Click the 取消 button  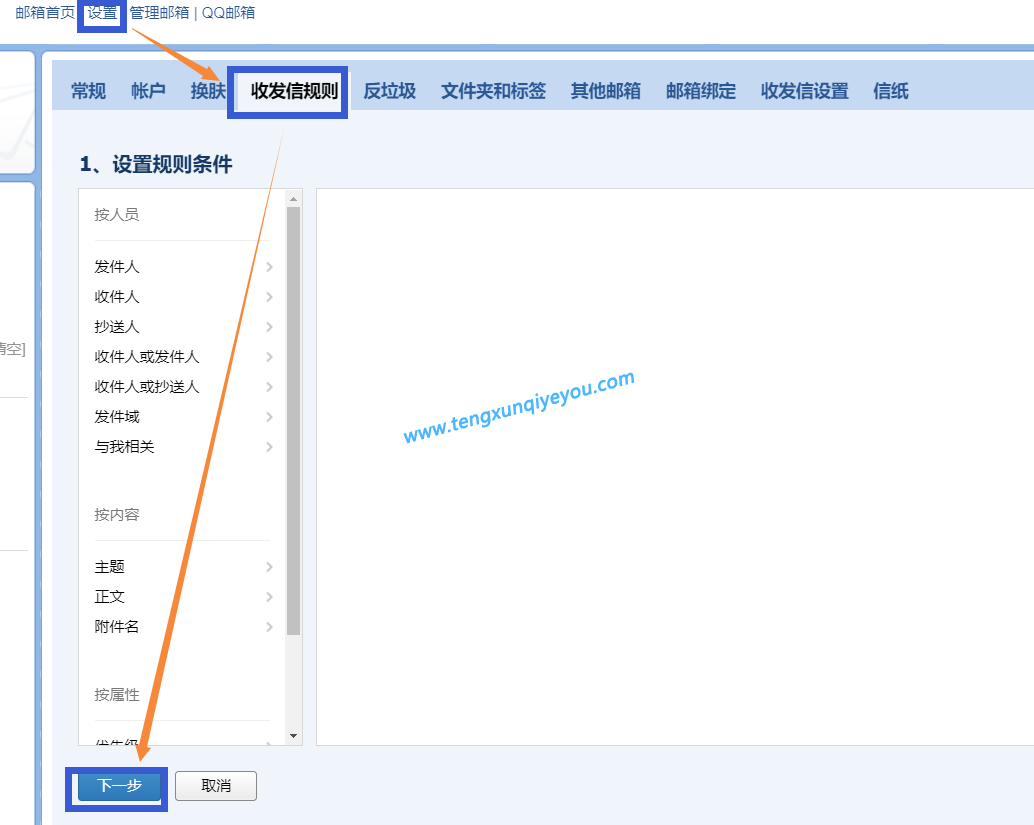[216, 786]
